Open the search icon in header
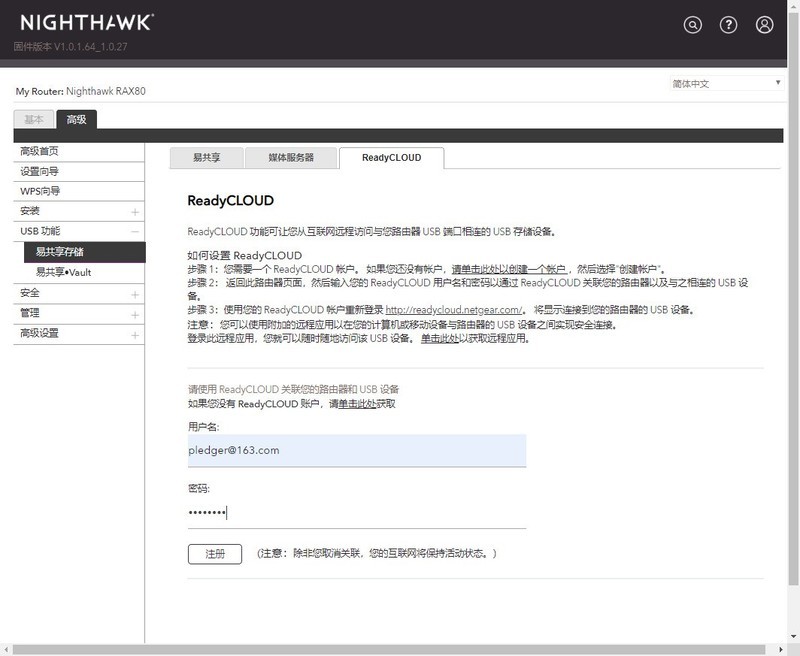This screenshot has width=800, height=656. click(x=692, y=24)
